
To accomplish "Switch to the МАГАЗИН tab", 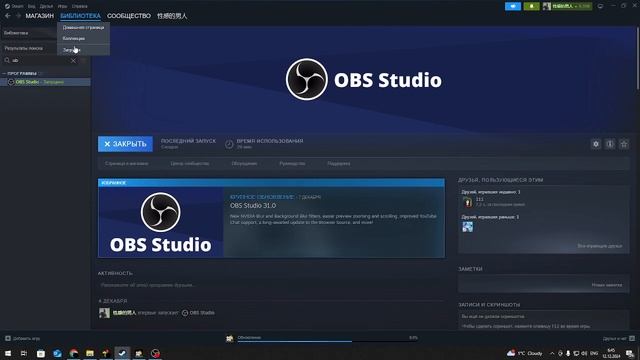I will pos(40,16).
